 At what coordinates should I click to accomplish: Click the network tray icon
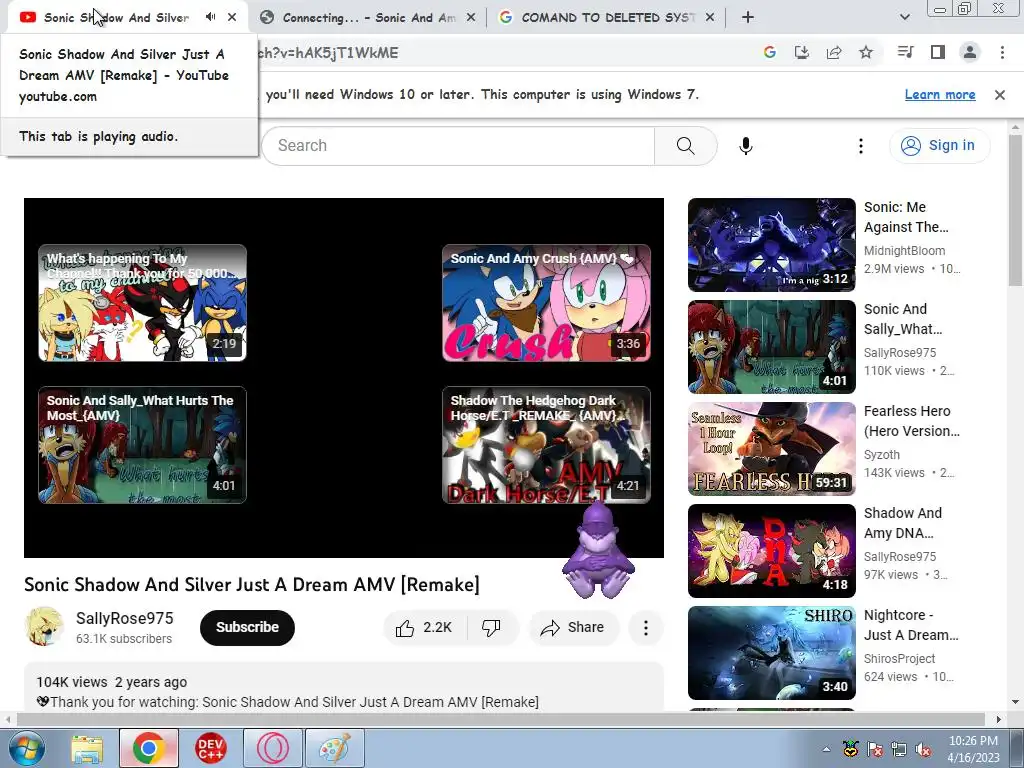point(899,749)
